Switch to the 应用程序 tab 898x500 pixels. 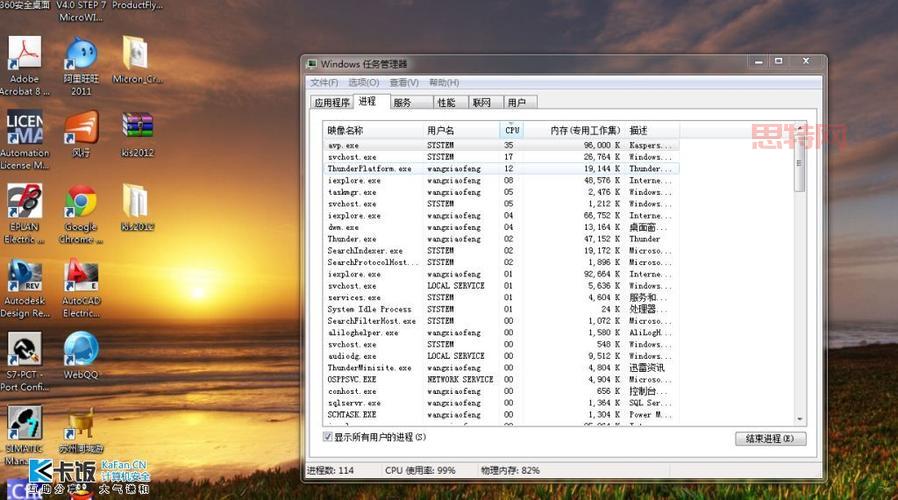(x=332, y=102)
